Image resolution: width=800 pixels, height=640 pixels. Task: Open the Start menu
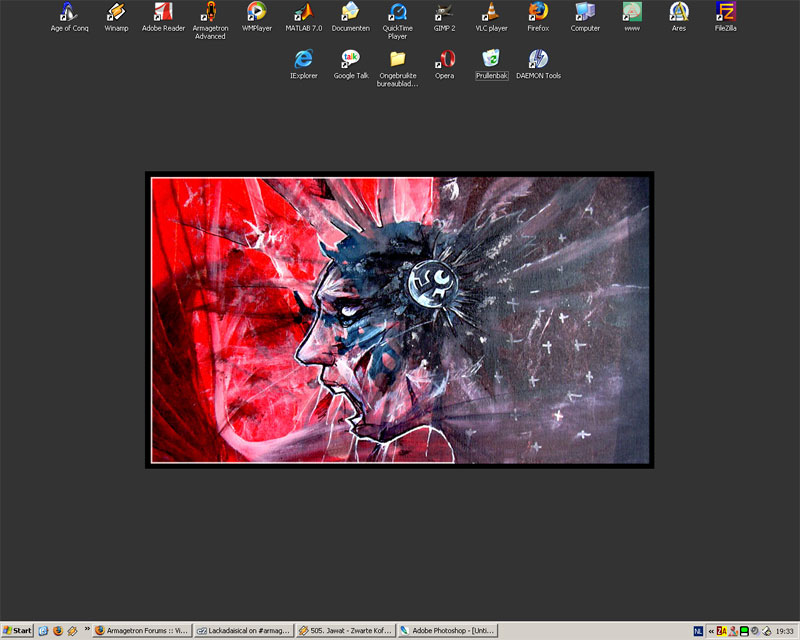point(17,631)
